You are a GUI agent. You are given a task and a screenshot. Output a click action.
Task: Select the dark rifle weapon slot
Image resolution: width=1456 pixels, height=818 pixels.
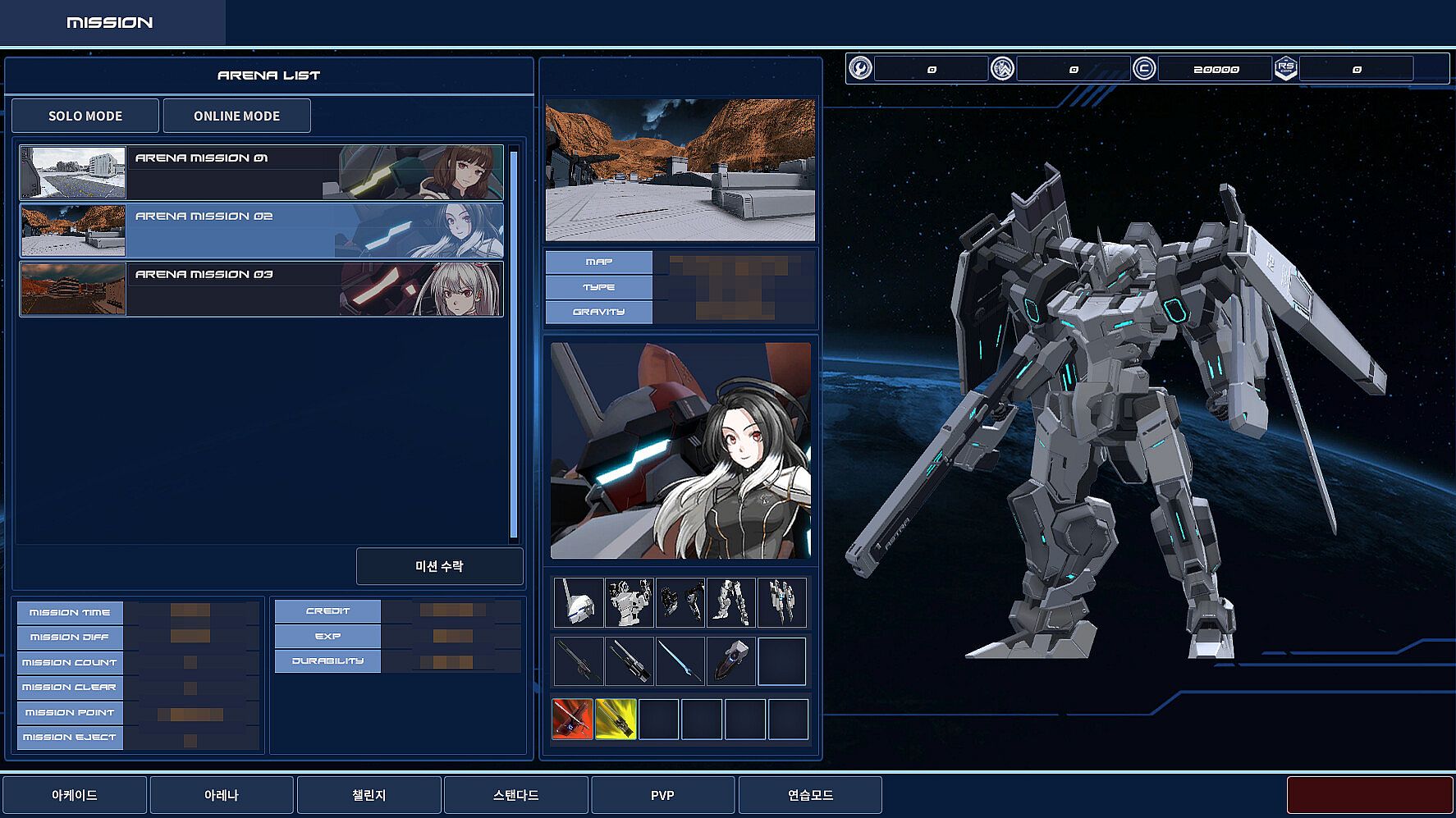pos(579,661)
